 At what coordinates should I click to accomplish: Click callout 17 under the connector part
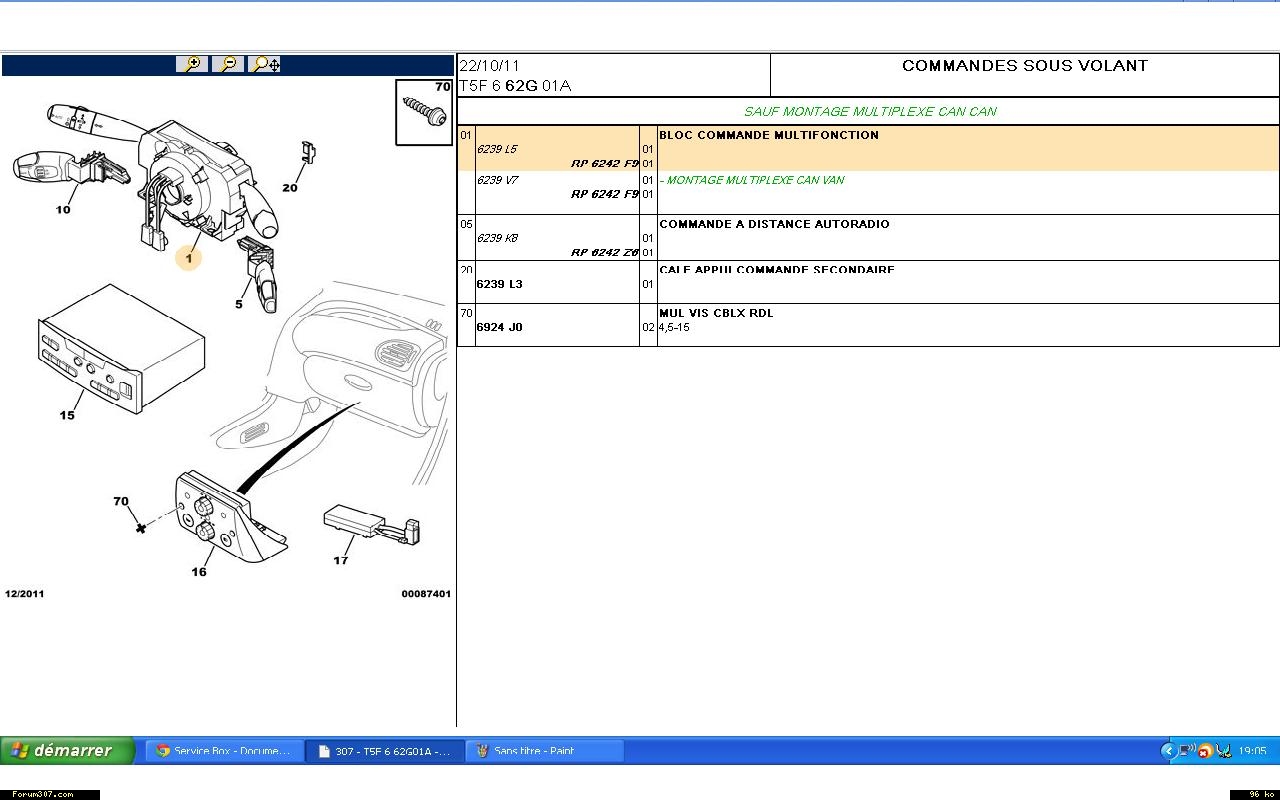pos(341,560)
